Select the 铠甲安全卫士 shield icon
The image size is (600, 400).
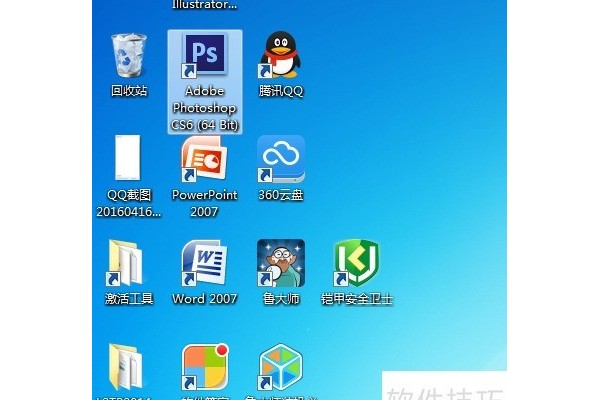(x=357, y=263)
